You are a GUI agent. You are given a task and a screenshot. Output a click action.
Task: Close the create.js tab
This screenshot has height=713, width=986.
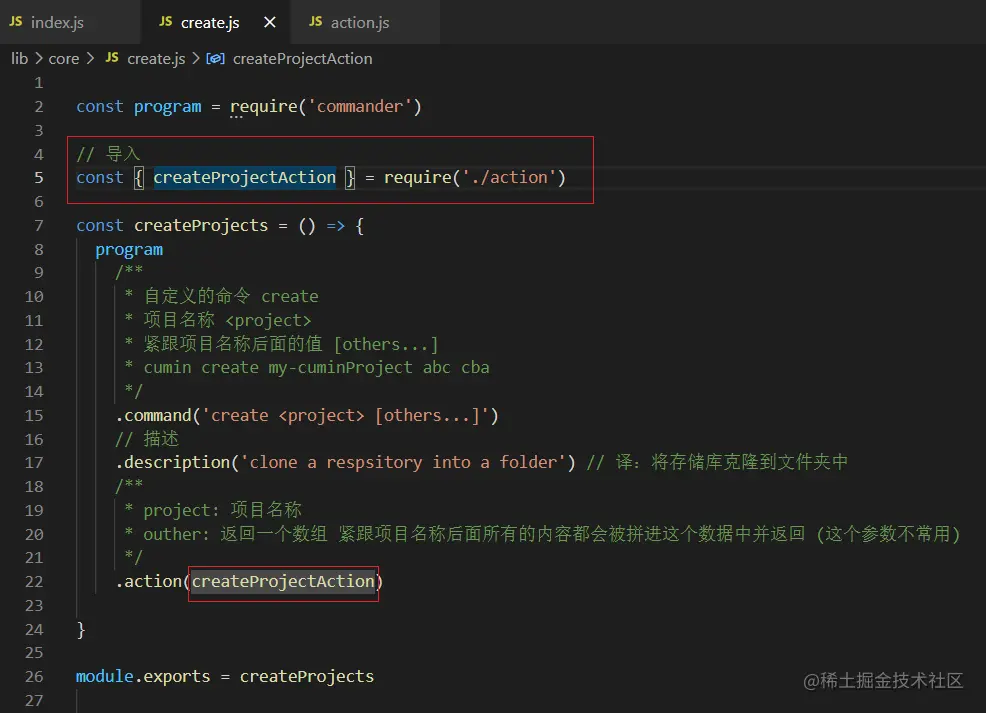(270, 23)
